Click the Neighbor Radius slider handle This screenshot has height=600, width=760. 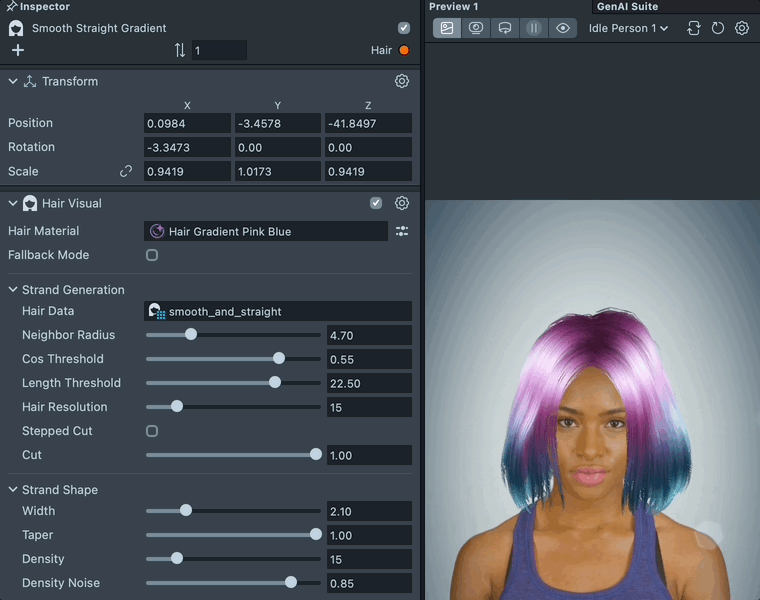tap(191, 335)
